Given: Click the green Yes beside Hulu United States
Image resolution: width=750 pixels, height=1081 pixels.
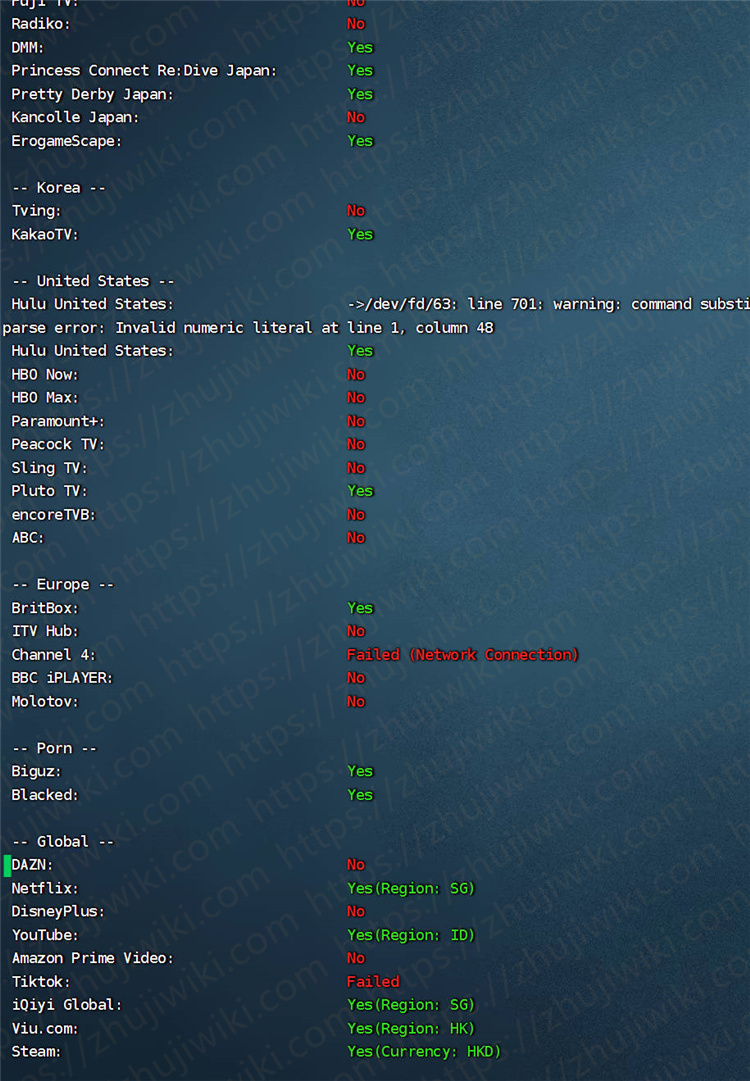Looking at the screenshot, I should point(360,351).
